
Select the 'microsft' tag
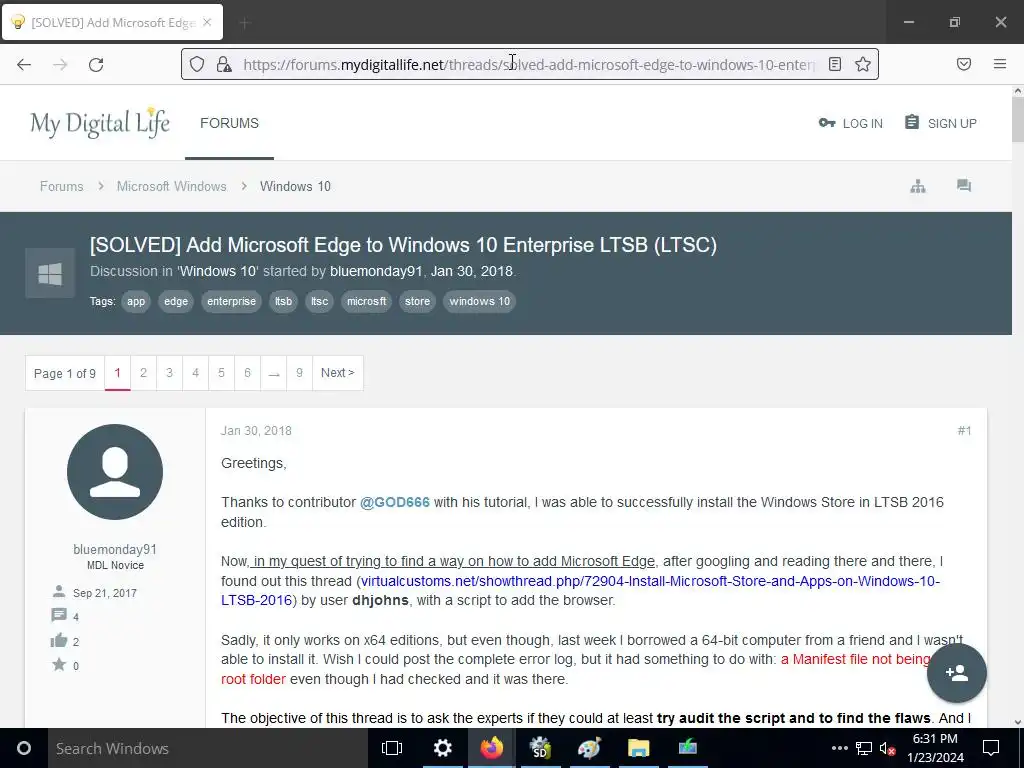[x=366, y=301]
